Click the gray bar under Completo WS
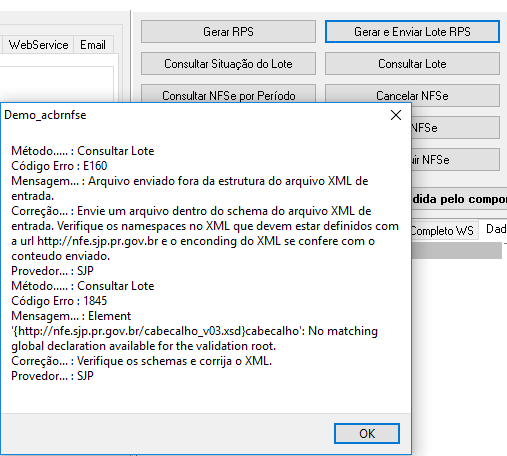 (x=457, y=250)
